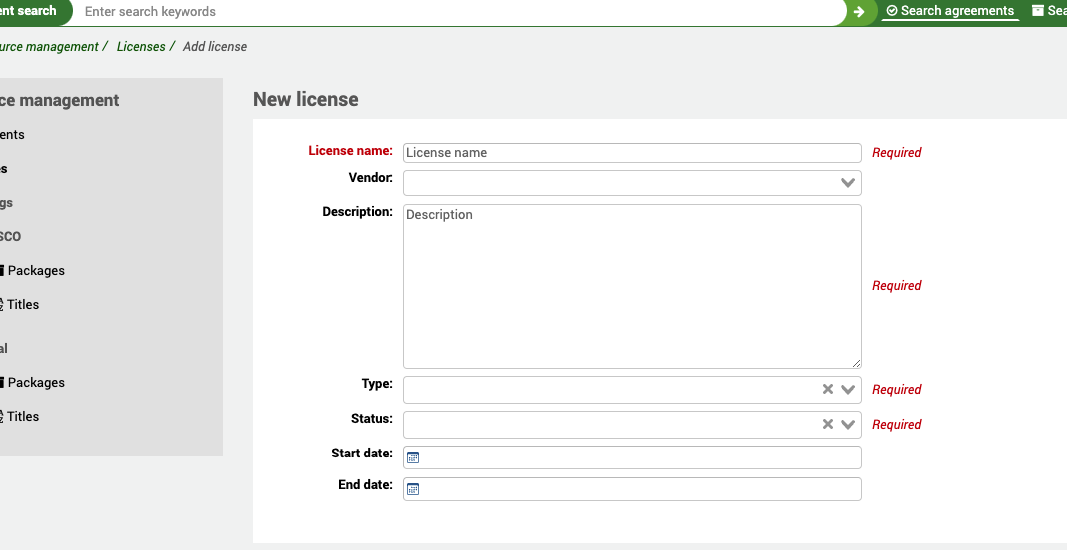The height and width of the screenshot is (550, 1067).
Task: Select the agreement search tab at top left
Action: pos(30,11)
